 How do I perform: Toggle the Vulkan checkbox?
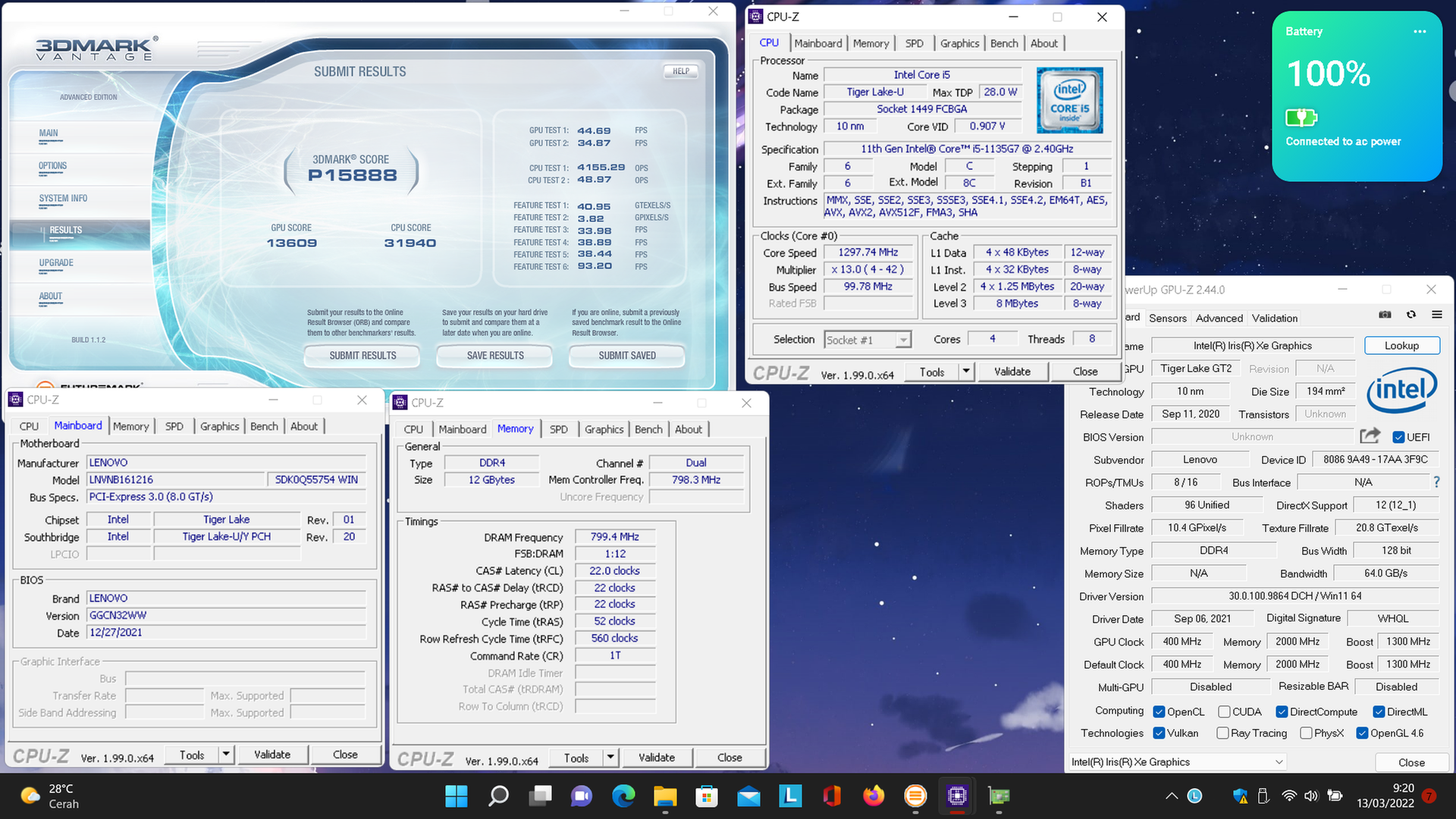coord(1159,733)
